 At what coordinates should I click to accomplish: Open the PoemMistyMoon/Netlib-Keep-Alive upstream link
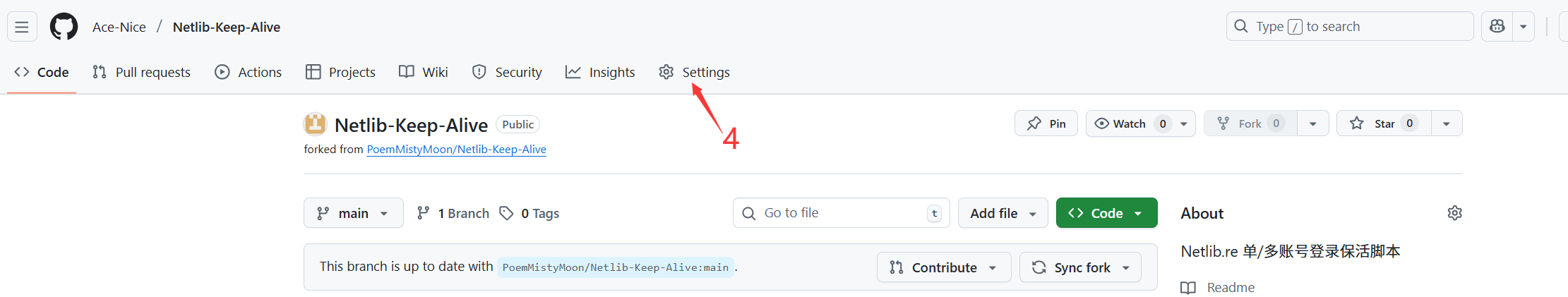[456, 150]
